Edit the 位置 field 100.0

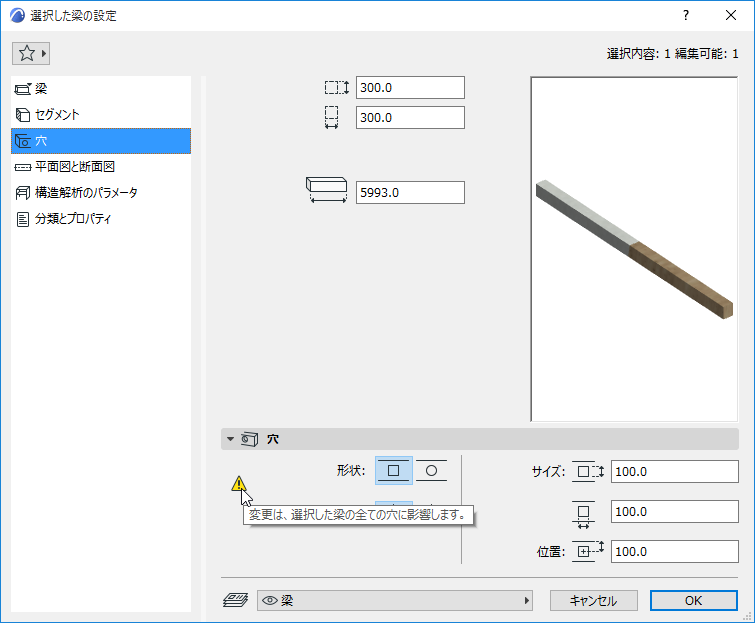[675, 551]
